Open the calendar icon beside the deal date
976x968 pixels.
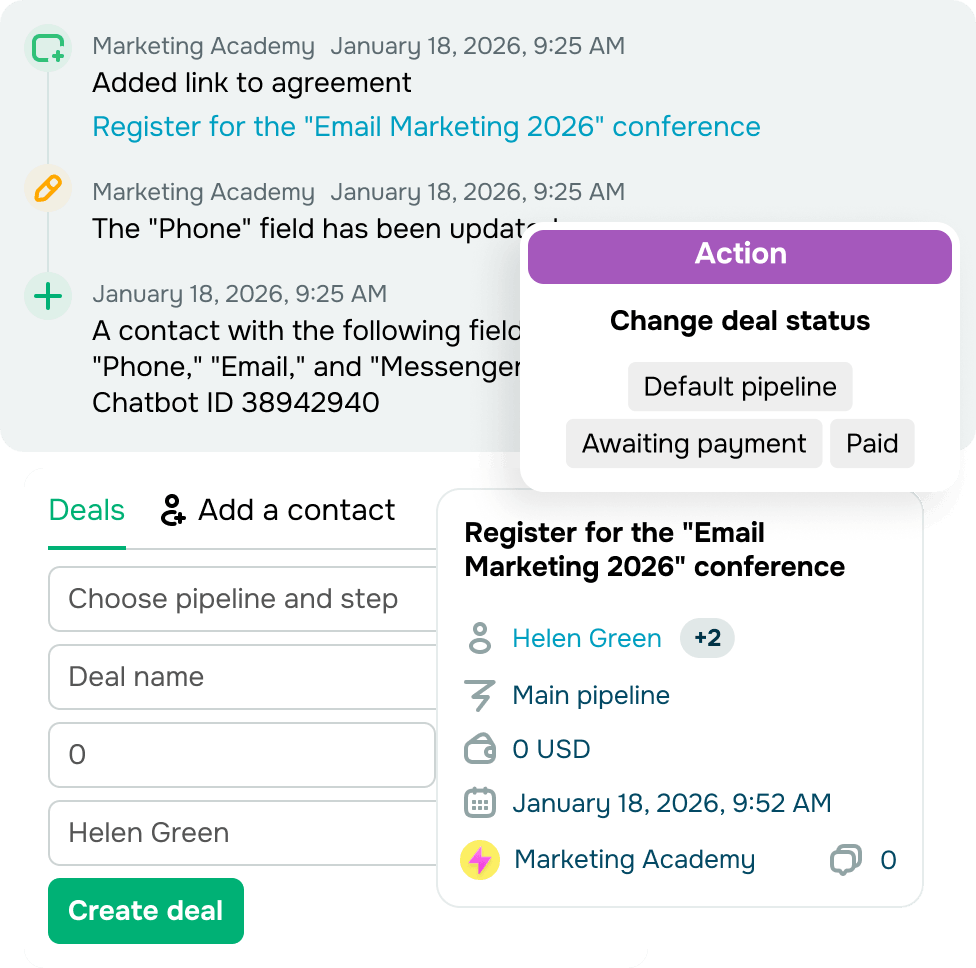pyautogui.click(x=480, y=803)
